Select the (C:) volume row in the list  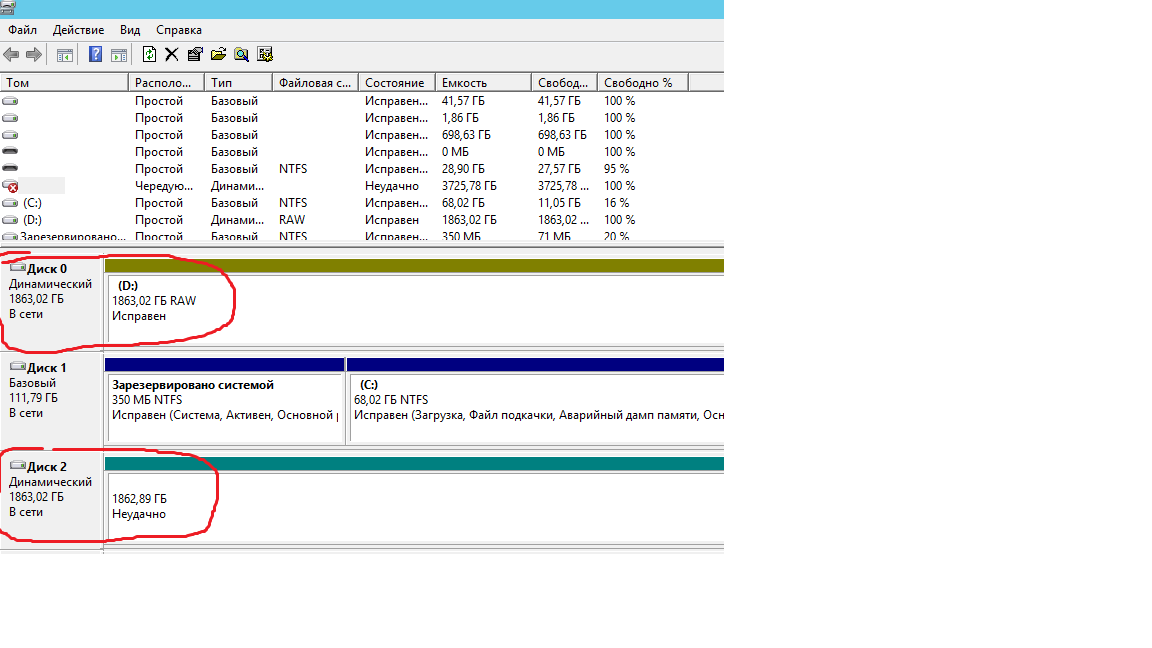point(32,203)
